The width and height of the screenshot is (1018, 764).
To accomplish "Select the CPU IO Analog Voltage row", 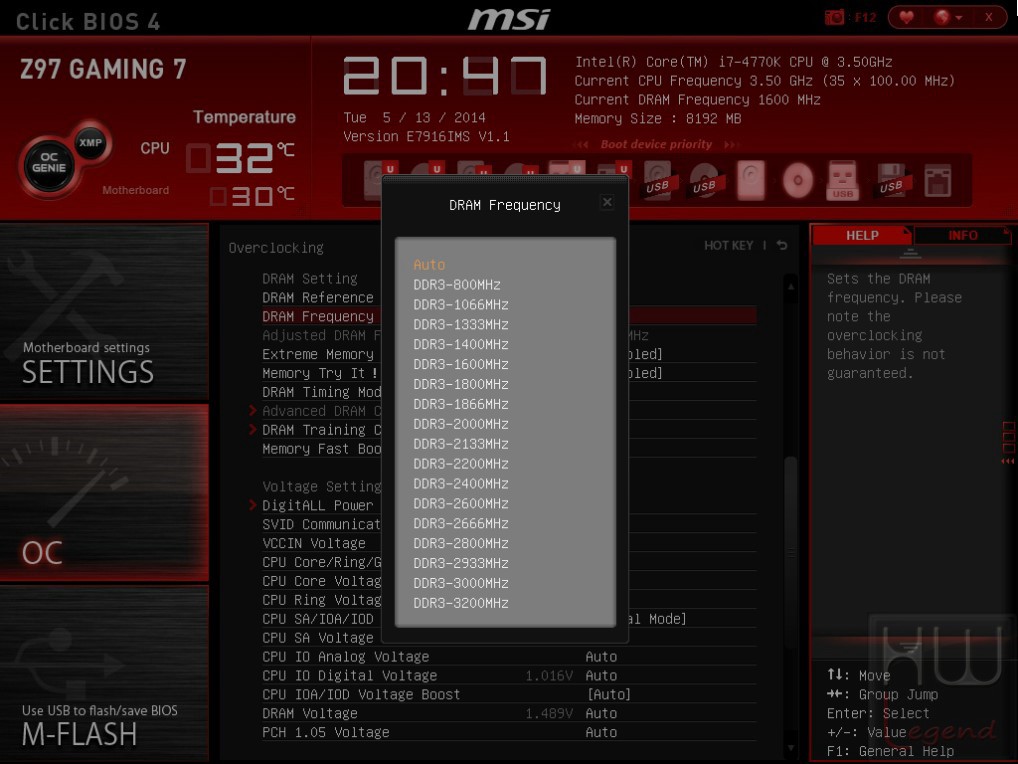I will (x=509, y=656).
